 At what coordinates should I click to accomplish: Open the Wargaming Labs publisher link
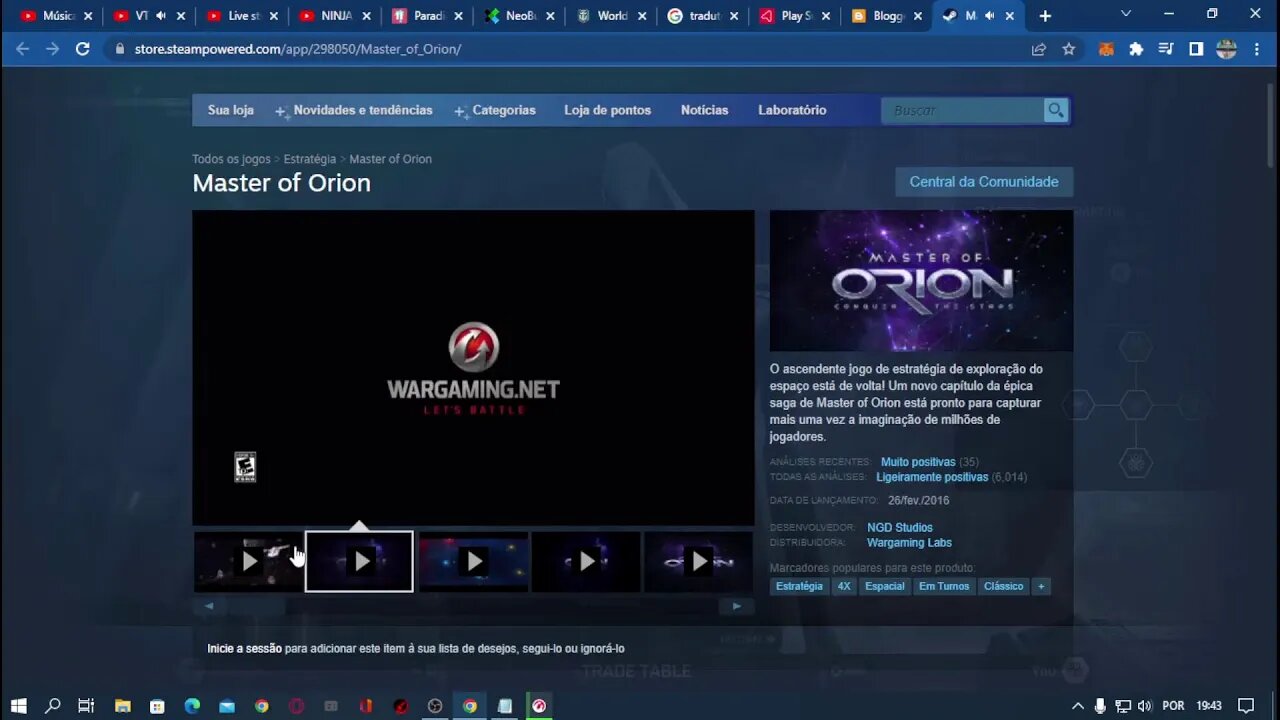[909, 543]
